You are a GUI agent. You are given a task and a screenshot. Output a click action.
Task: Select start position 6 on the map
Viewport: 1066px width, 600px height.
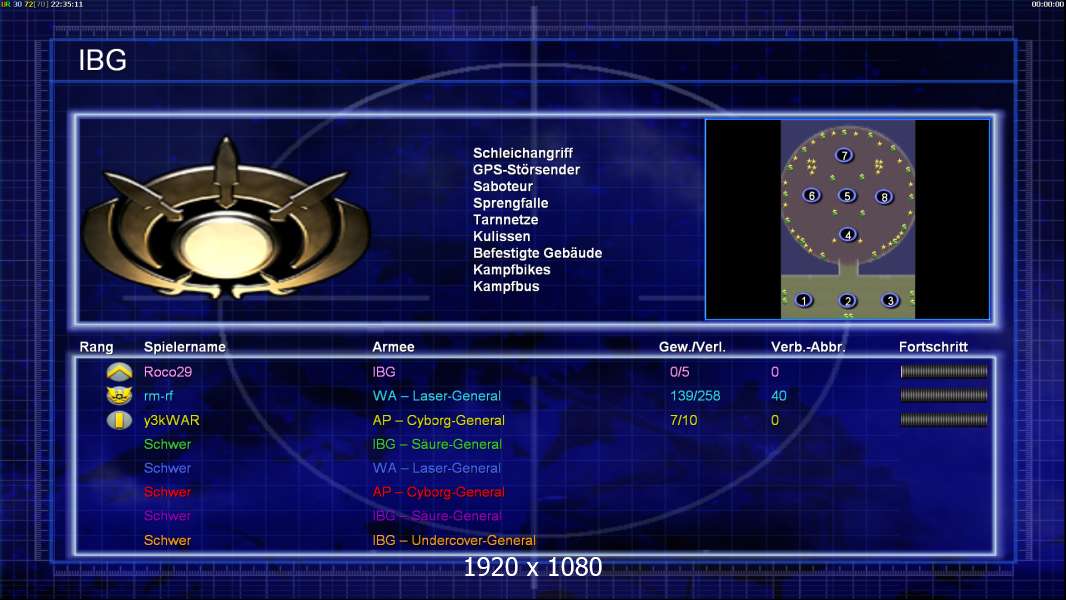tap(812, 196)
